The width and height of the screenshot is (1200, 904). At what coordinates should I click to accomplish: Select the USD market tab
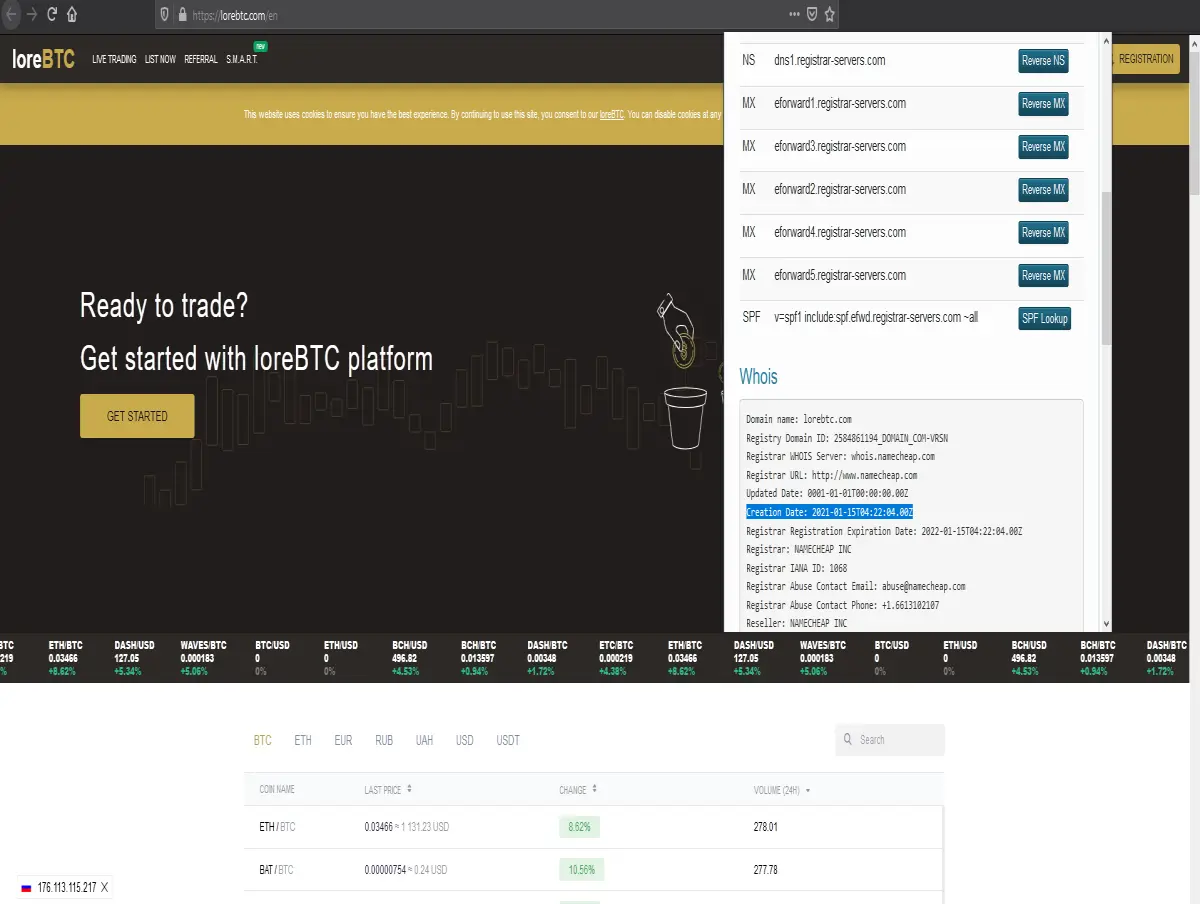[x=465, y=741]
